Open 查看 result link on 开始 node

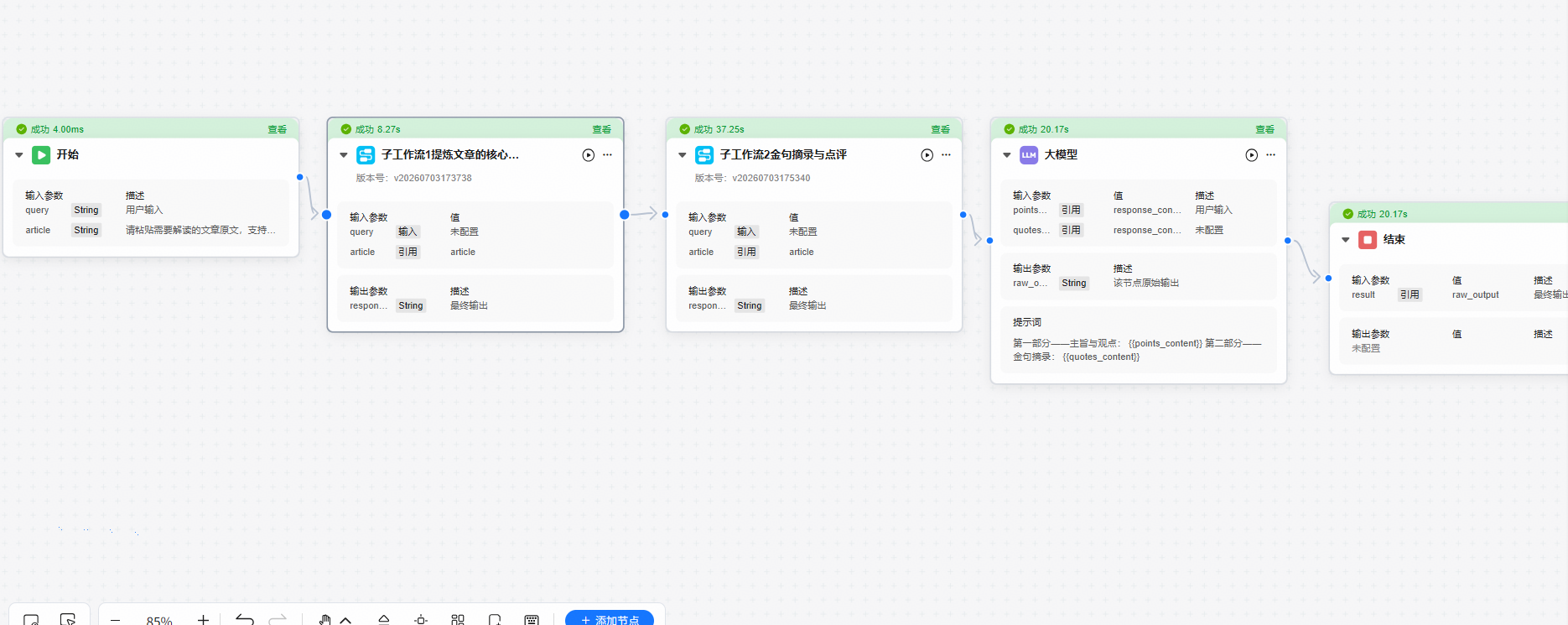point(278,129)
